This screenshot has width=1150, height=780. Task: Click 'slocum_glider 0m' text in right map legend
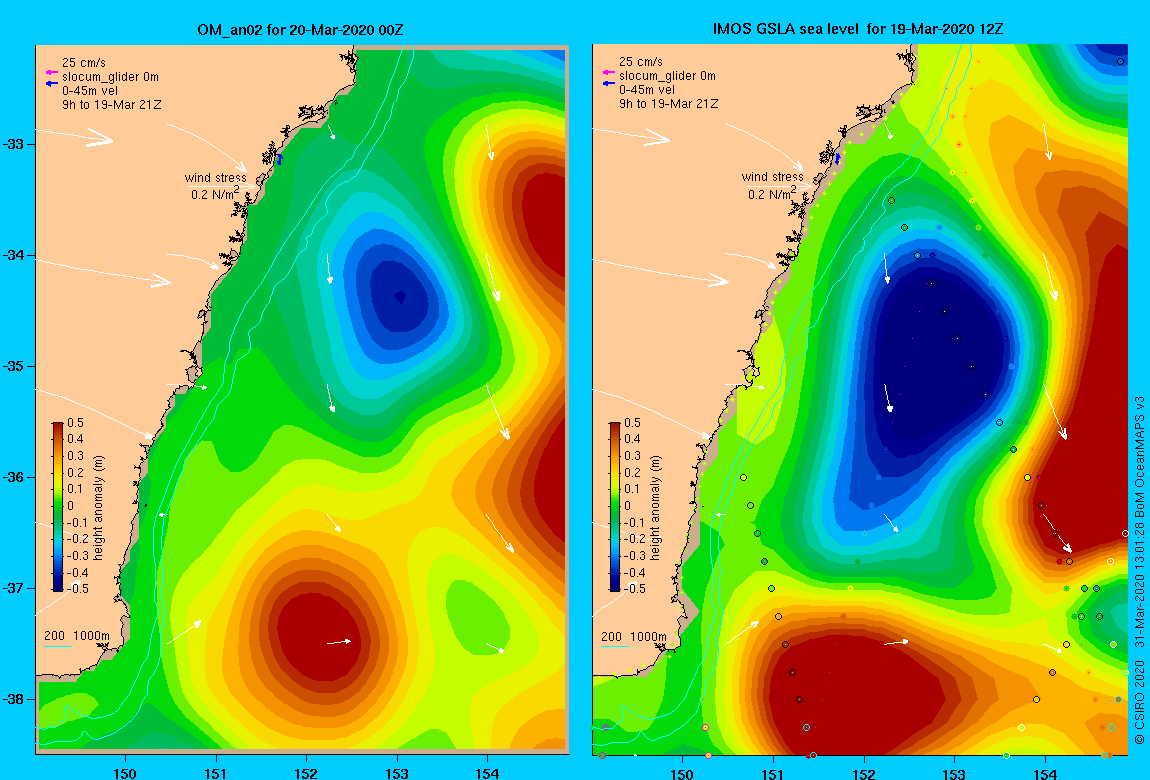click(667, 76)
